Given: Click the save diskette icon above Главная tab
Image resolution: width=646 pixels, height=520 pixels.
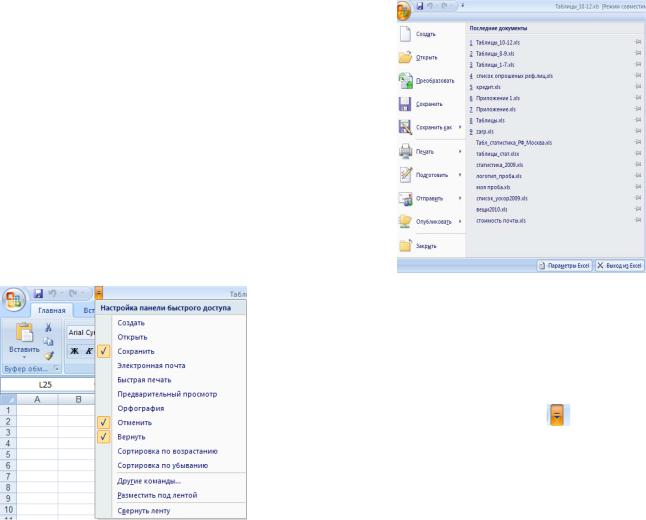Looking at the screenshot, I should (38, 293).
